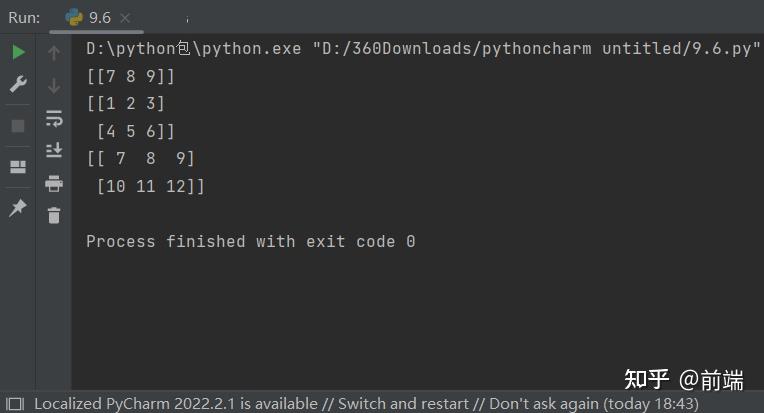Image resolution: width=764 pixels, height=413 pixels.
Task: Rerun the script with the green play icon
Action: (x=18, y=52)
